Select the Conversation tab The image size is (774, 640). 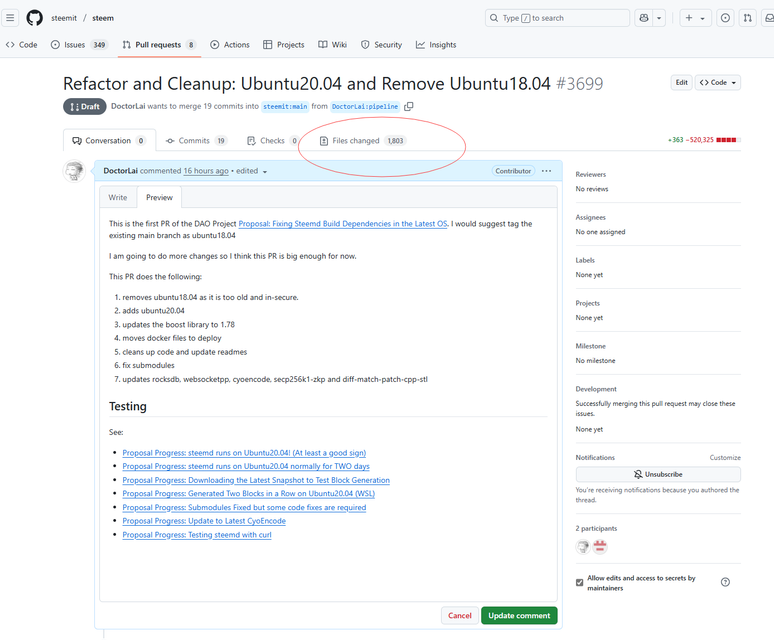[x=109, y=141]
